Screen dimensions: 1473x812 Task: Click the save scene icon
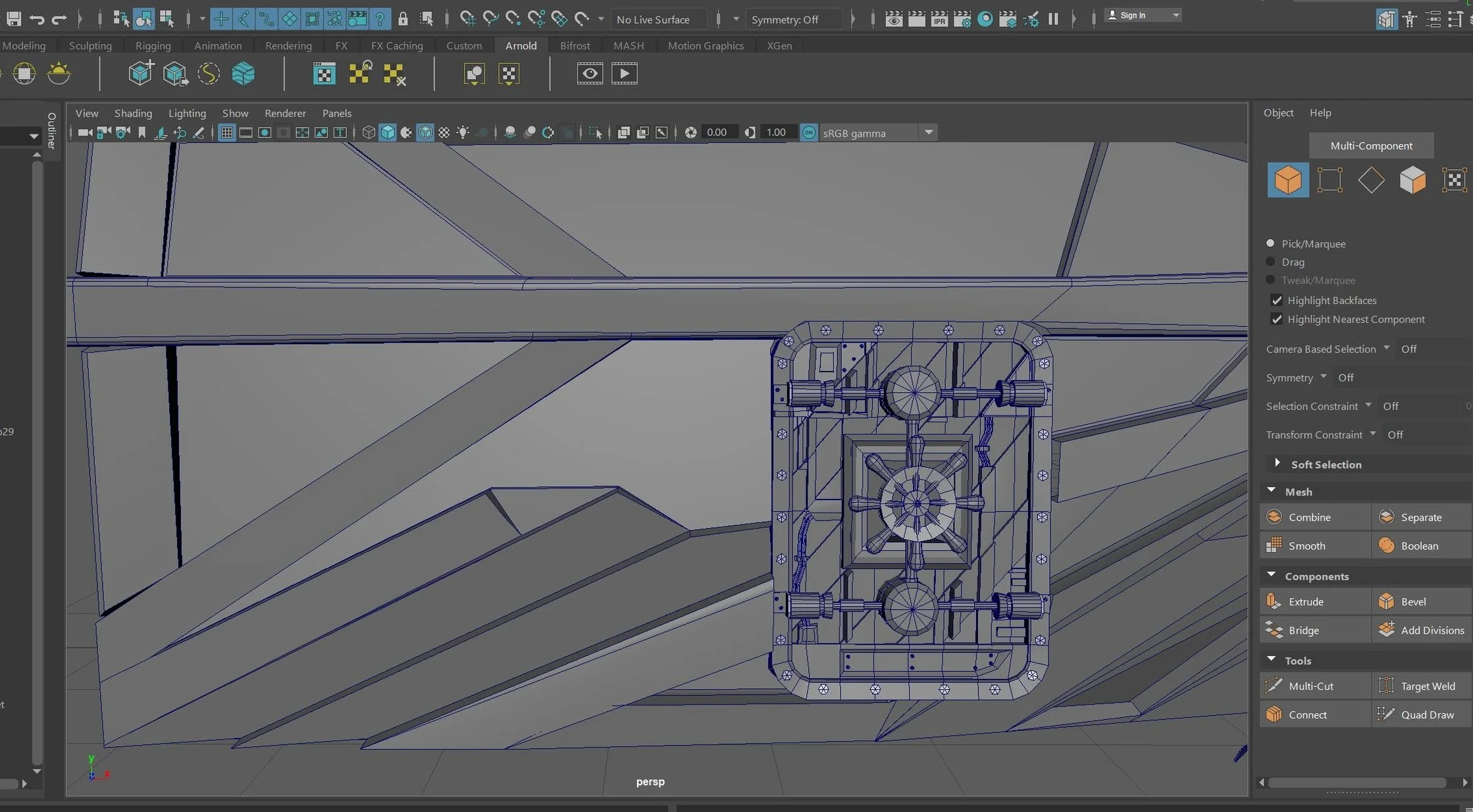13,19
